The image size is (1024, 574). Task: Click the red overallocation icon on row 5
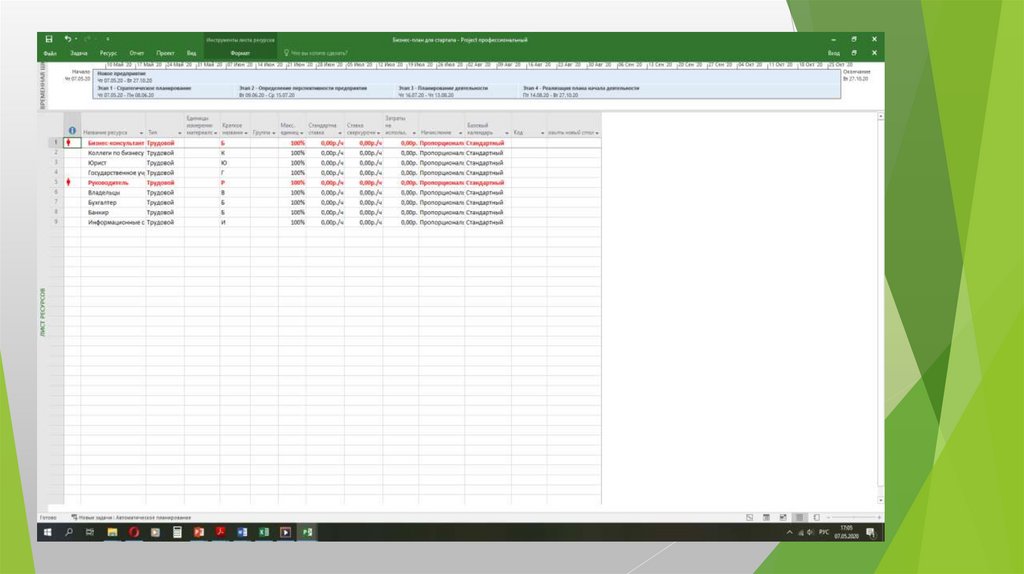point(69,183)
